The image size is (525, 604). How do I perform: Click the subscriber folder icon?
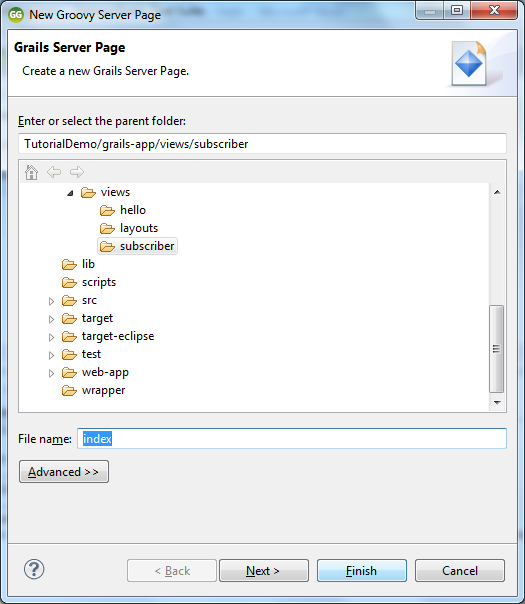point(107,247)
